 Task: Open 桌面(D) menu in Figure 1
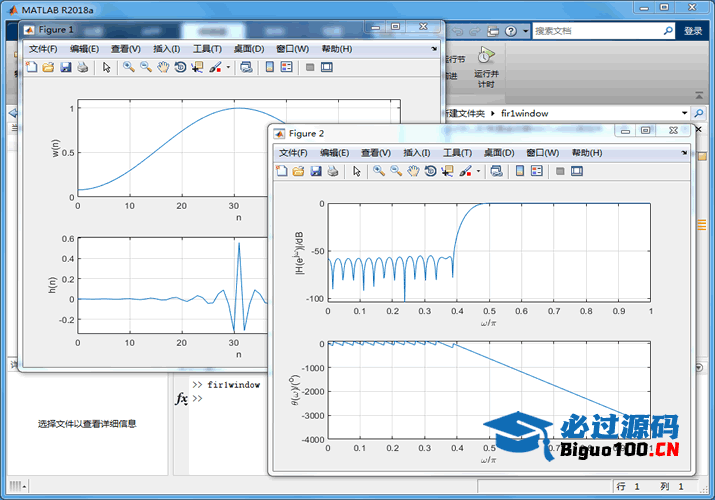(x=249, y=49)
